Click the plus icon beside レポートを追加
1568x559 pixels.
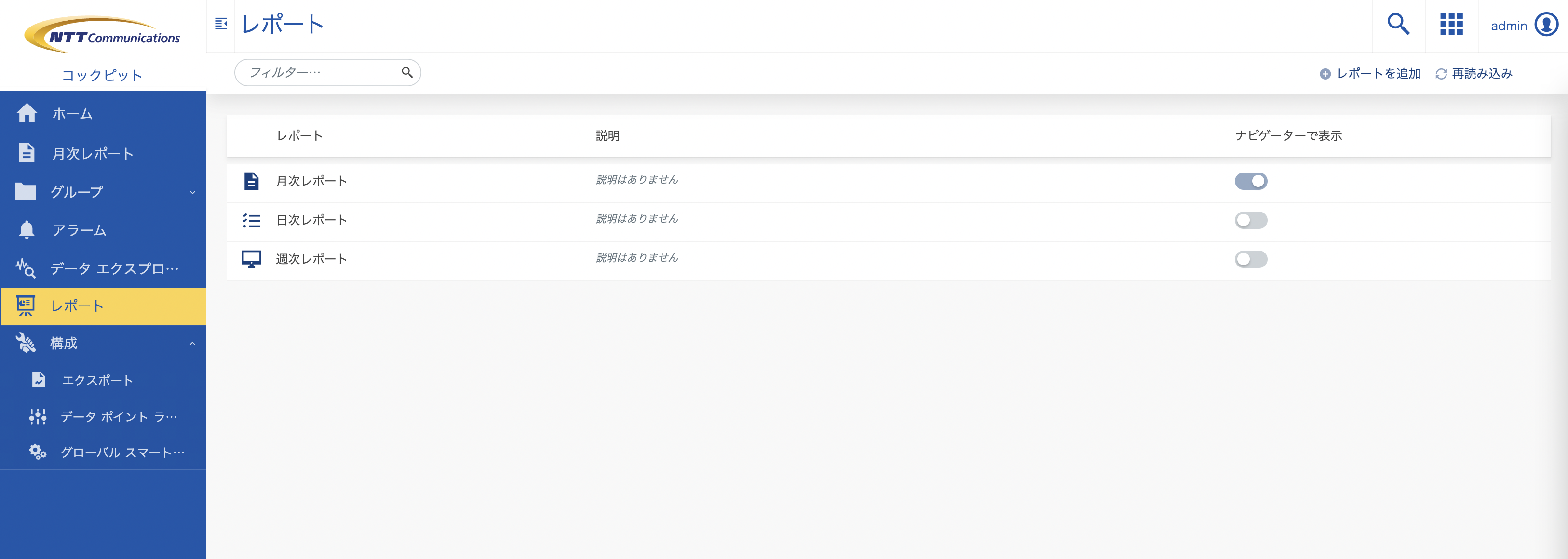1325,74
